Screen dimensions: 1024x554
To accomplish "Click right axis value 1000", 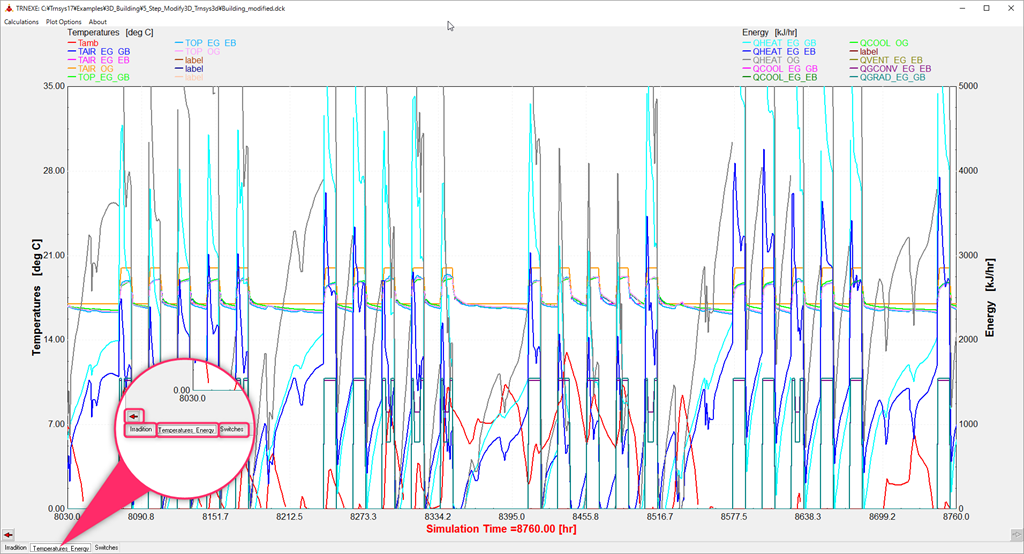I will click(x=968, y=424).
